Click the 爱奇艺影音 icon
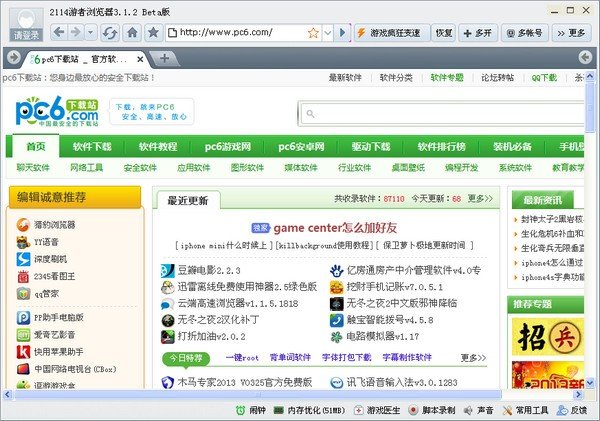 (x=23, y=335)
